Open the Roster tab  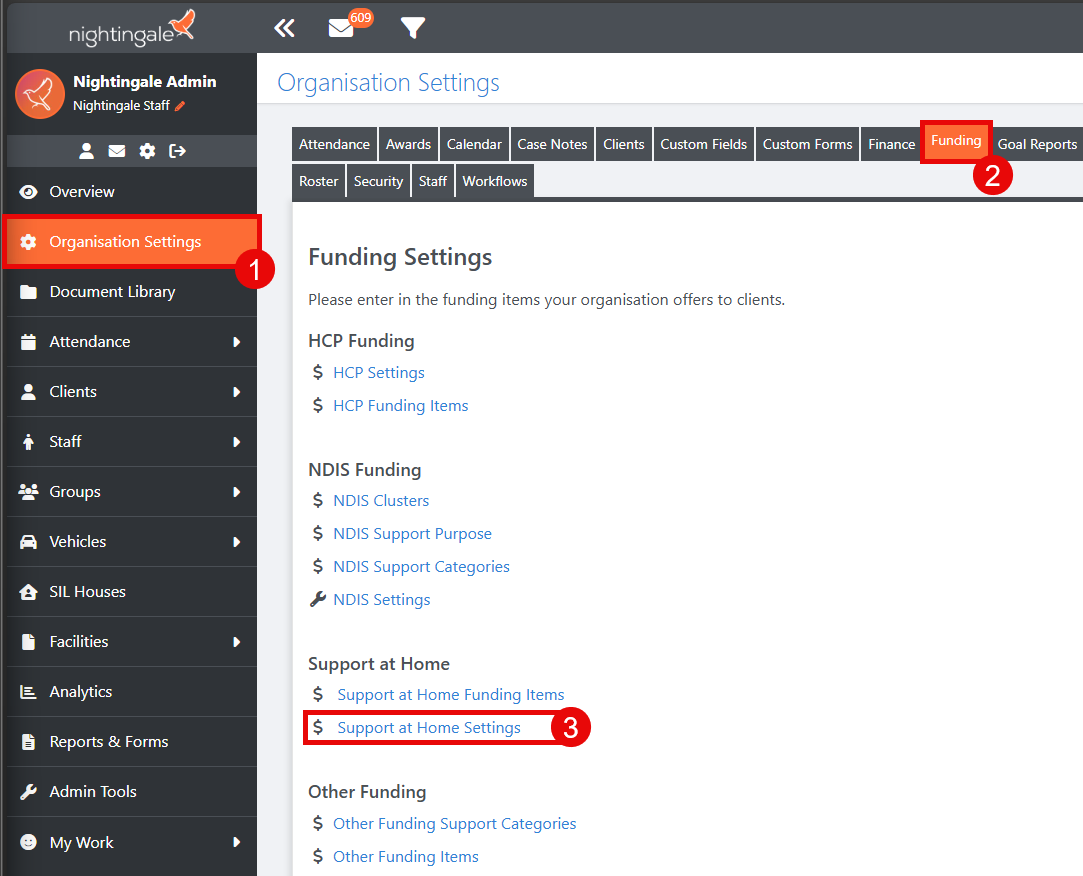(x=318, y=181)
